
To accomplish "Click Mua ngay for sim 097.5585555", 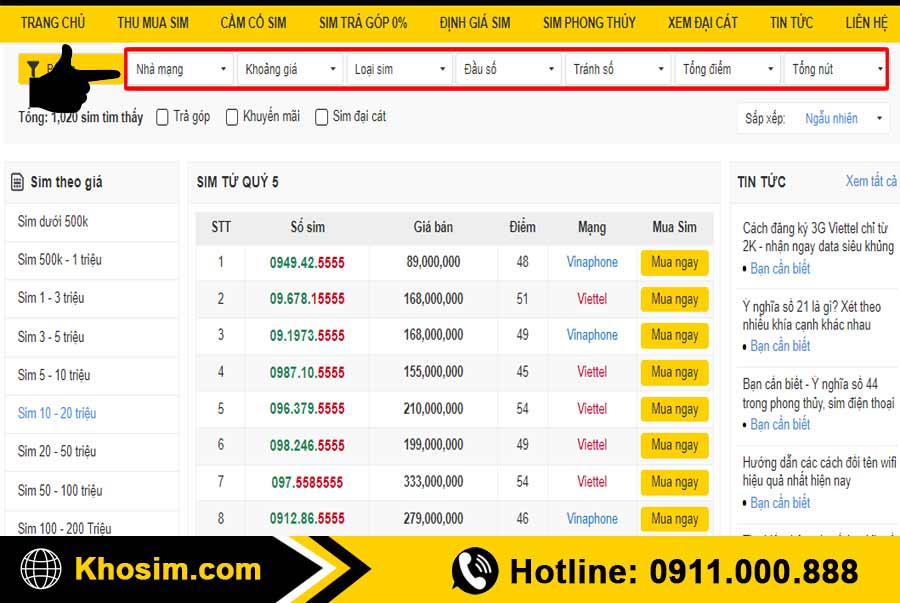I will tap(674, 482).
